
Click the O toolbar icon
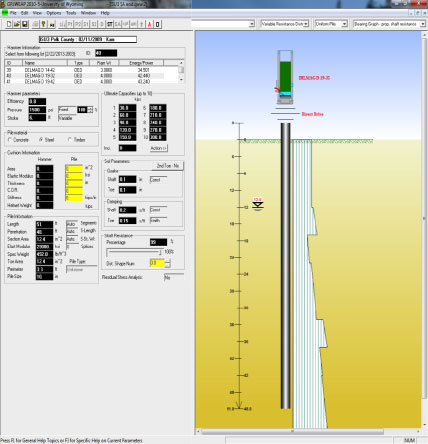coord(158,24)
